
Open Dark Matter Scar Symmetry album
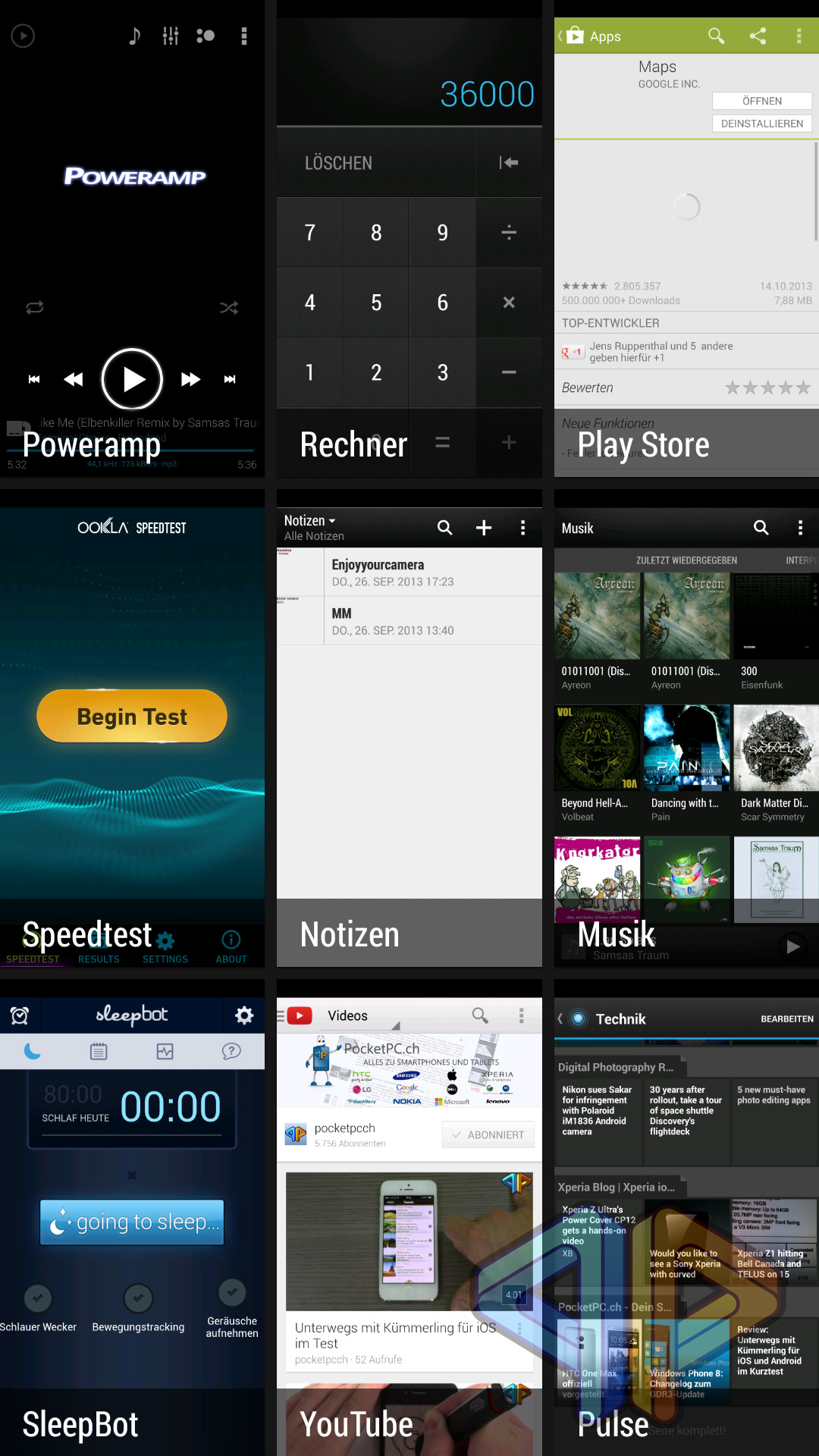click(x=776, y=764)
